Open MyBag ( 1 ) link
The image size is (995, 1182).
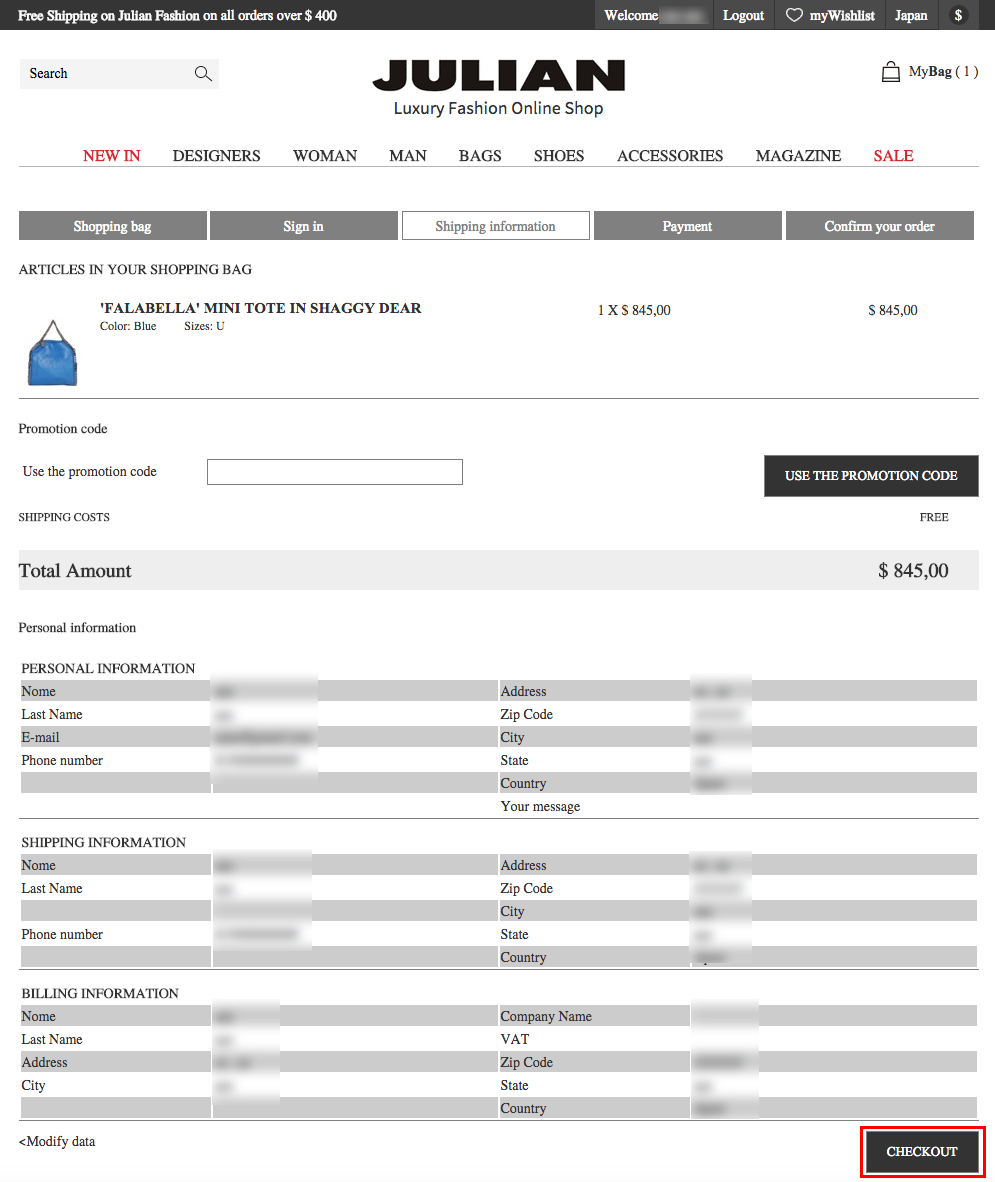[943, 72]
